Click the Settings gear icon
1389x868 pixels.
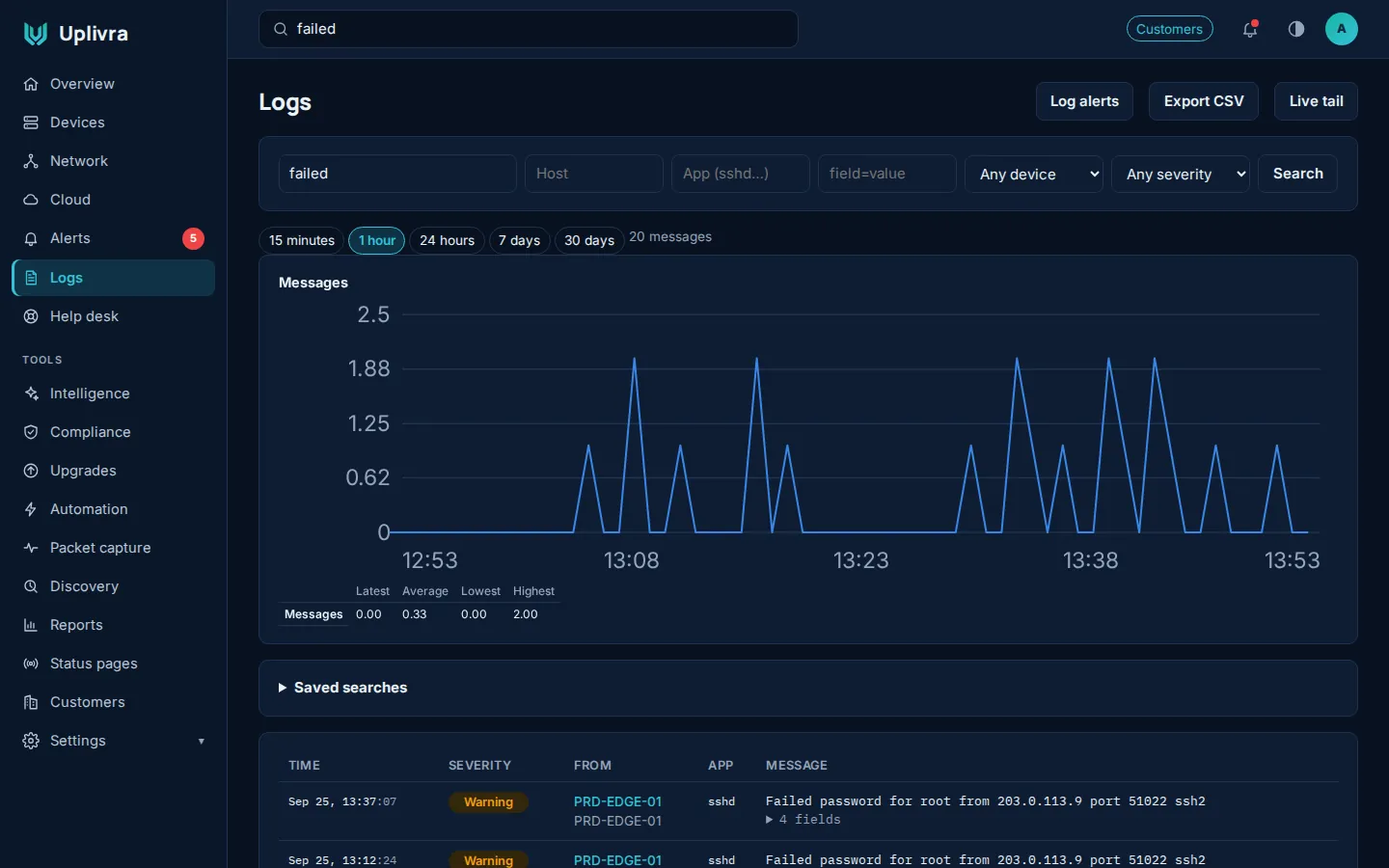pyautogui.click(x=31, y=741)
